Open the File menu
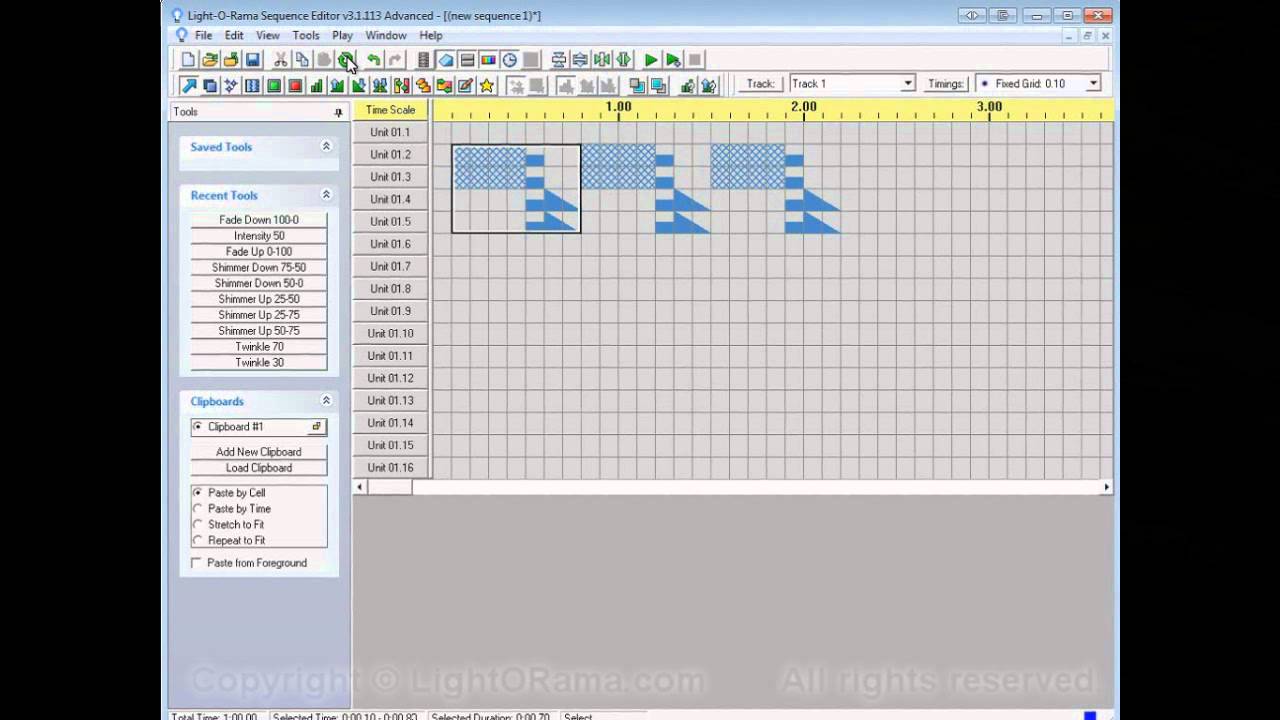 click(x=203, y=35)
